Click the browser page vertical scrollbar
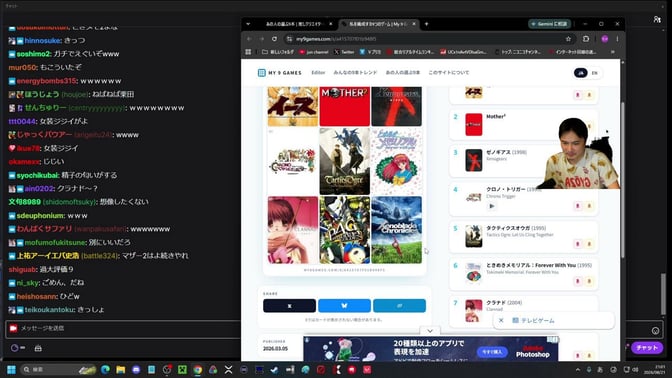The width and height of the screenshot is (672, 378). pyautogui.click(x=622, y=180)
